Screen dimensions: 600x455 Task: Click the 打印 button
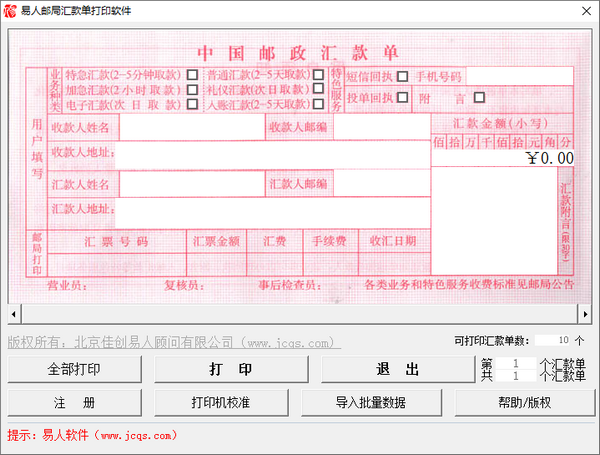(x=231, y=369)
